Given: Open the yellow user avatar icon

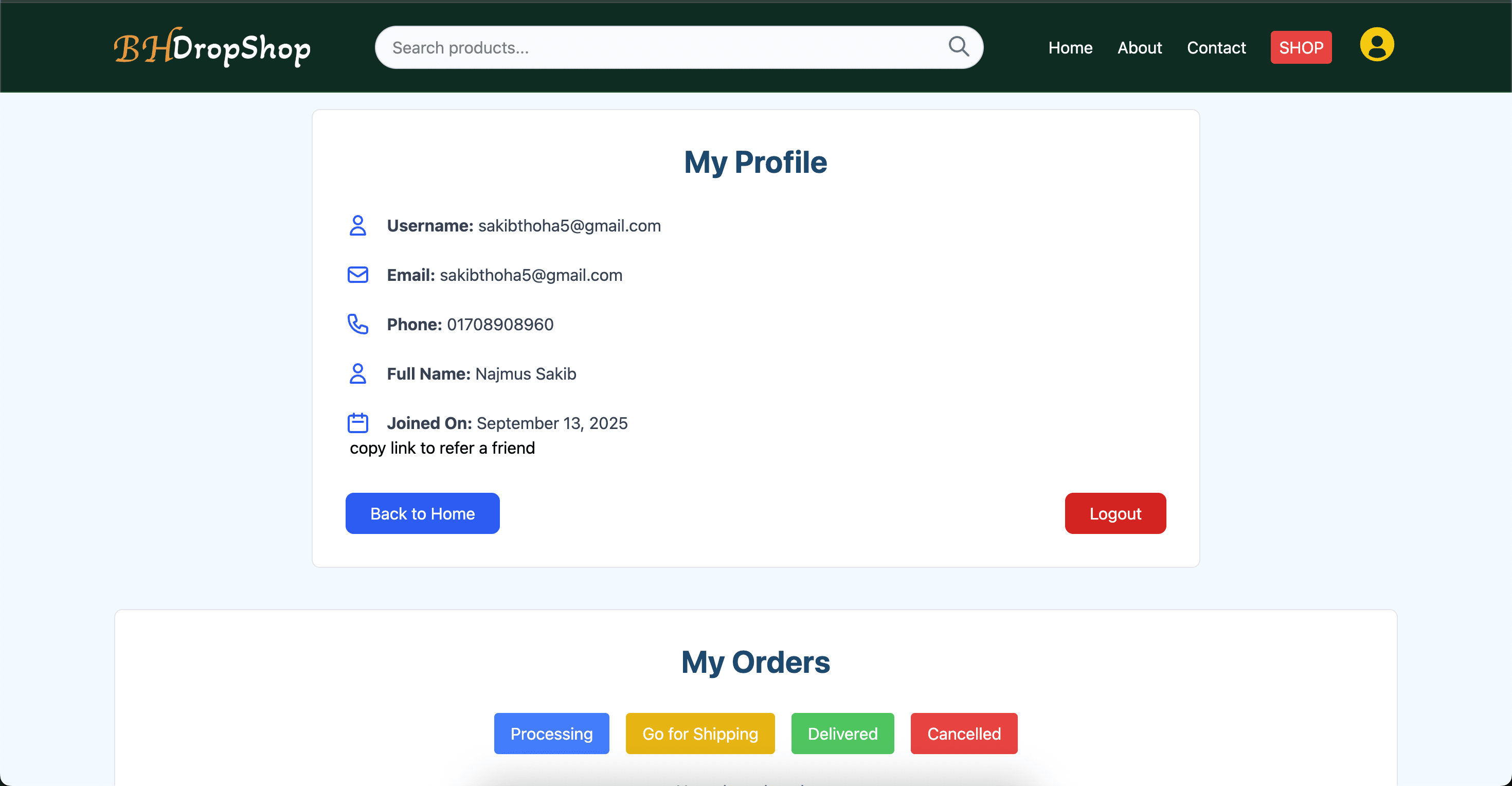Looking at the screenshot, I should (x=1376, y=45).
